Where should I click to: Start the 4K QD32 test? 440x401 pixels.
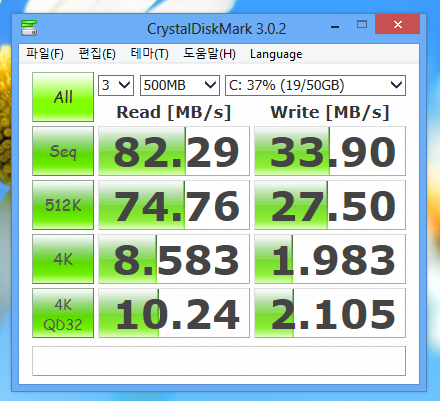click(63, 313)
